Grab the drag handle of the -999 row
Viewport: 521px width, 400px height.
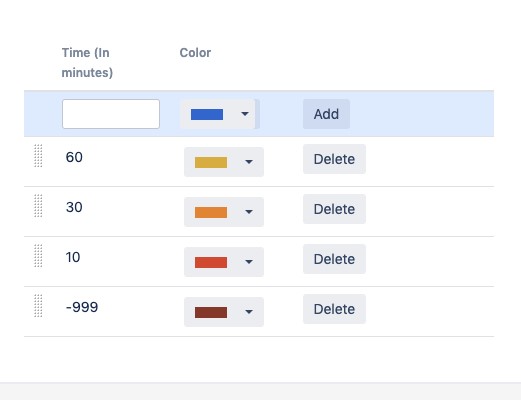[38, 306]
